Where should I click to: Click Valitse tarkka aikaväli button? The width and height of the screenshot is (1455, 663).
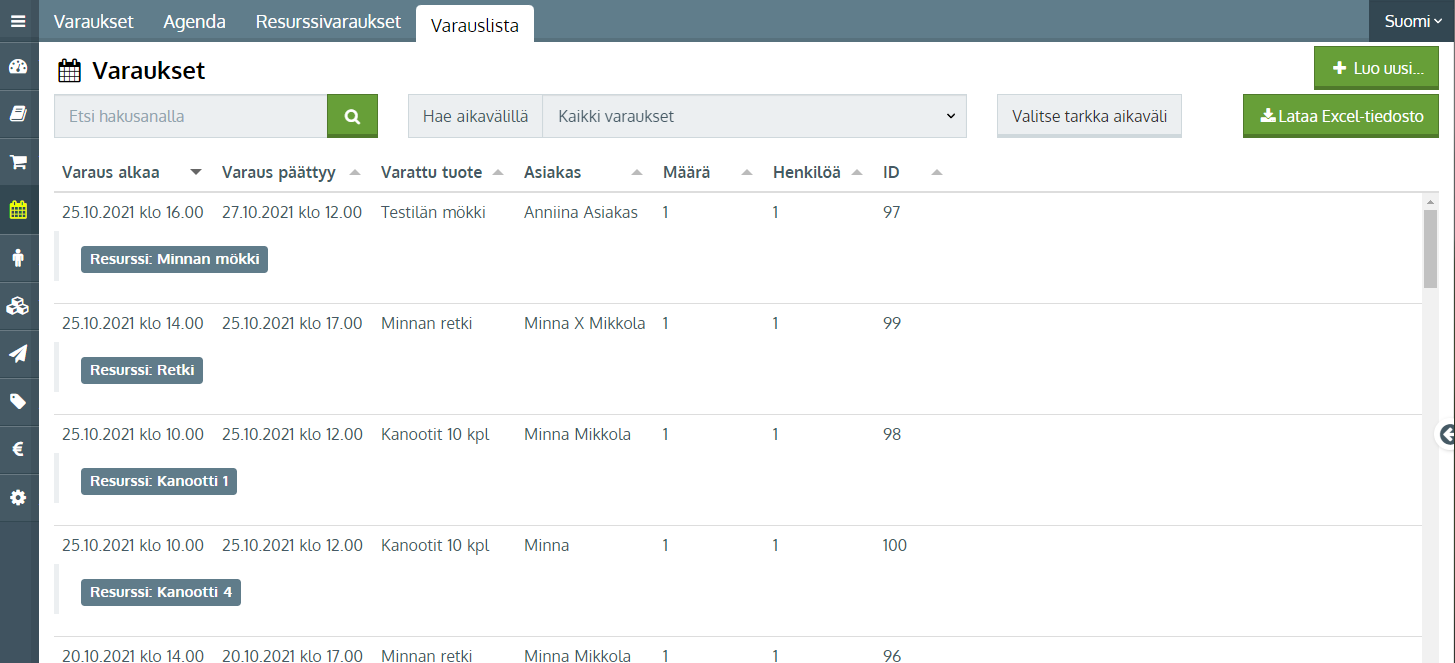pos(1089,116)
